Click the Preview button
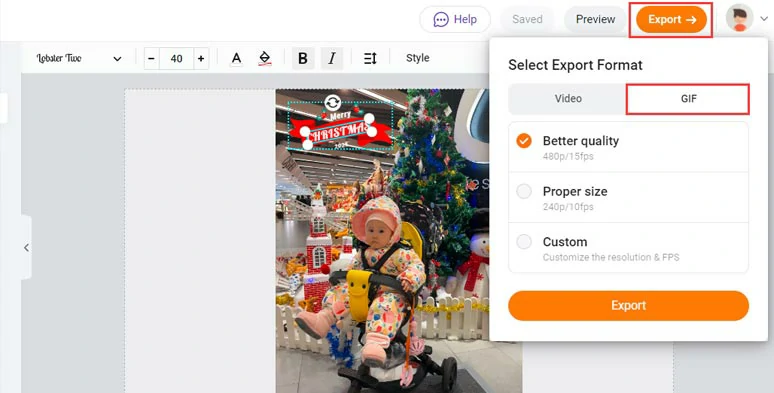The height and width of the screenshot is (393, 774). [595, 20]
